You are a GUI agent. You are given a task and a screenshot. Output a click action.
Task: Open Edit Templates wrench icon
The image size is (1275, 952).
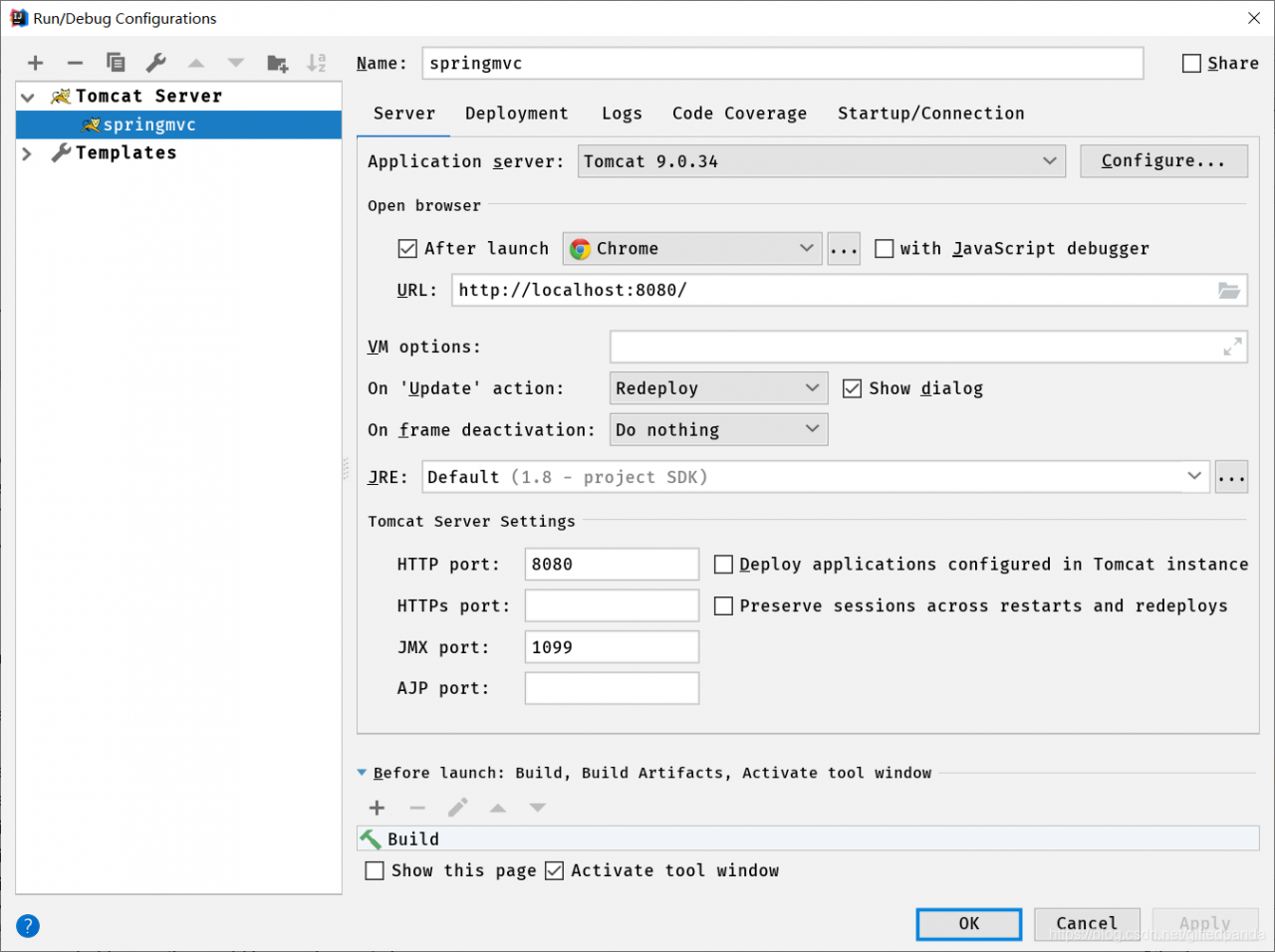pos(156,63)
